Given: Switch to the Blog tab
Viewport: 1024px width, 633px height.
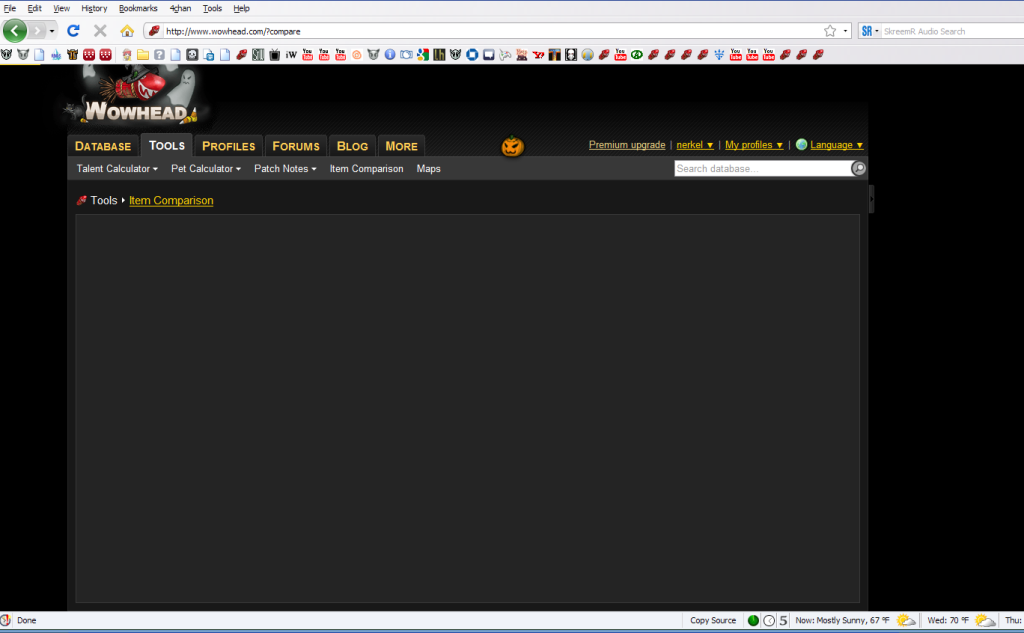Looking at the screenshot, I should click(x=353, y=146).
